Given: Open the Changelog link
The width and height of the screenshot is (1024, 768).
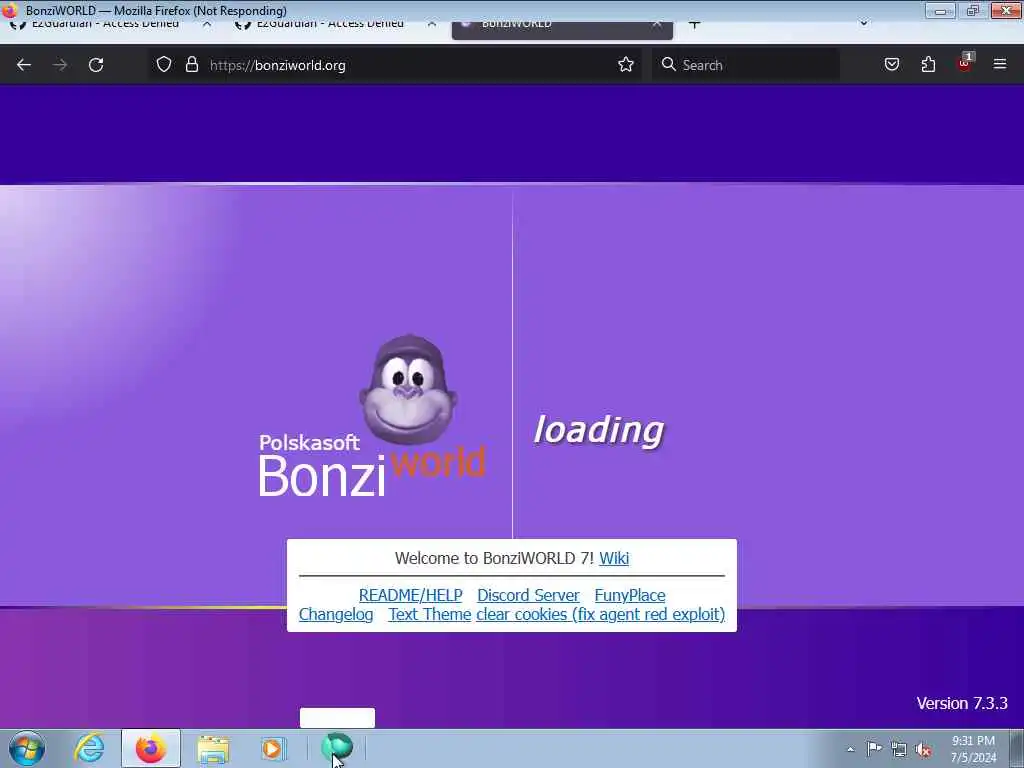Looking at the screenshot, I should click(336, 615).
